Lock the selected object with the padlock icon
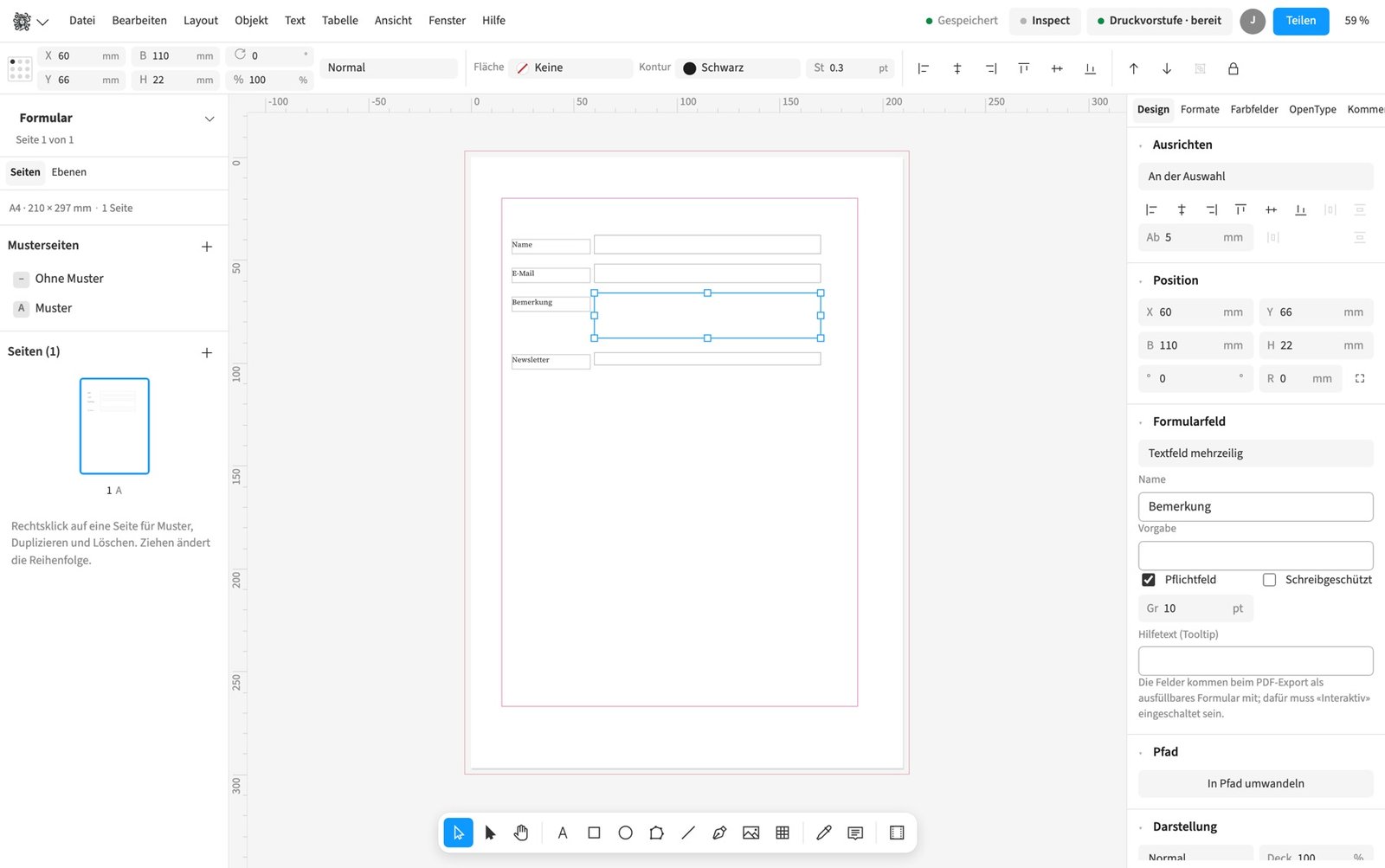 click(x=1234, y=68)
